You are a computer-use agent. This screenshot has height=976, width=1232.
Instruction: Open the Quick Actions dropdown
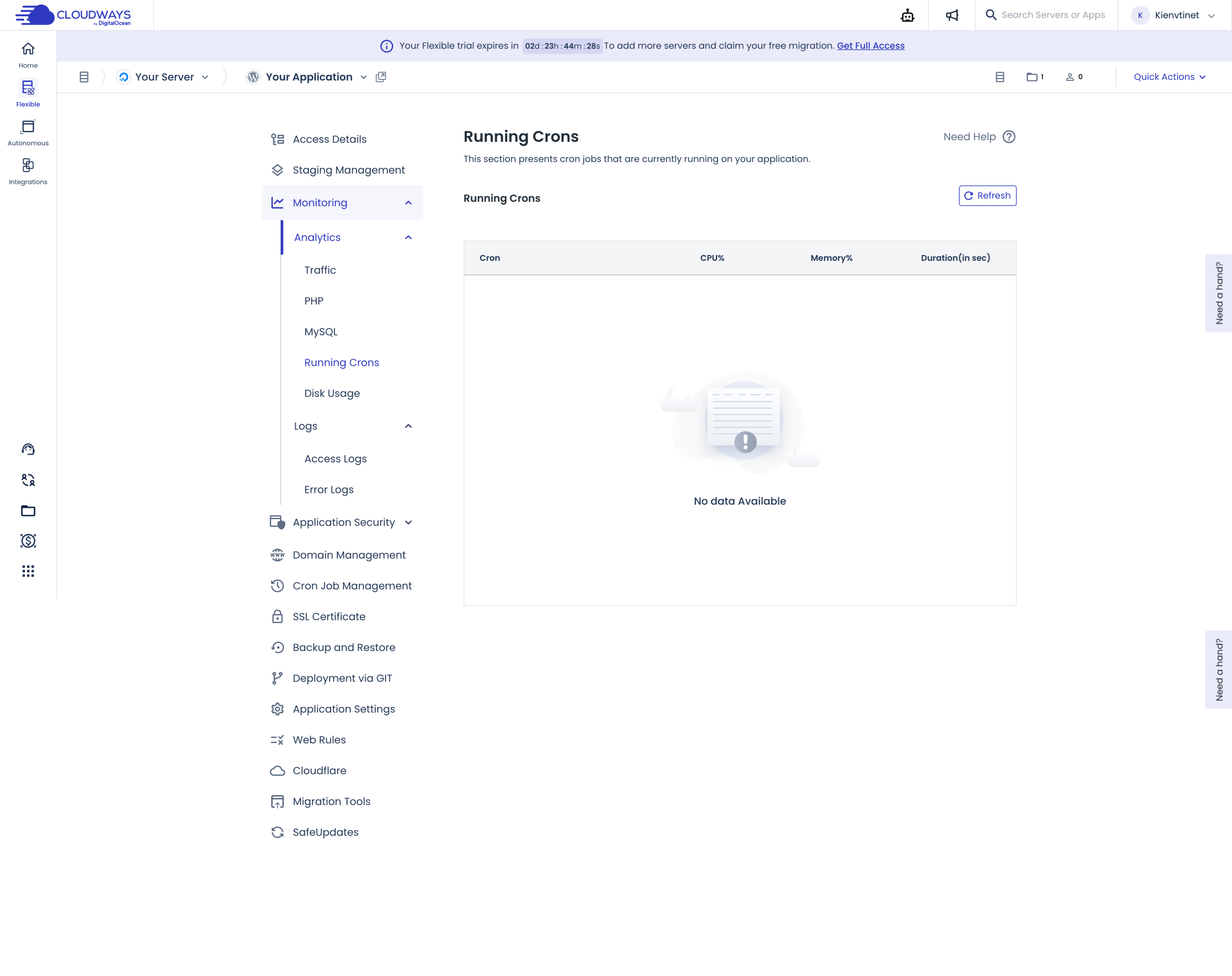1169,77
